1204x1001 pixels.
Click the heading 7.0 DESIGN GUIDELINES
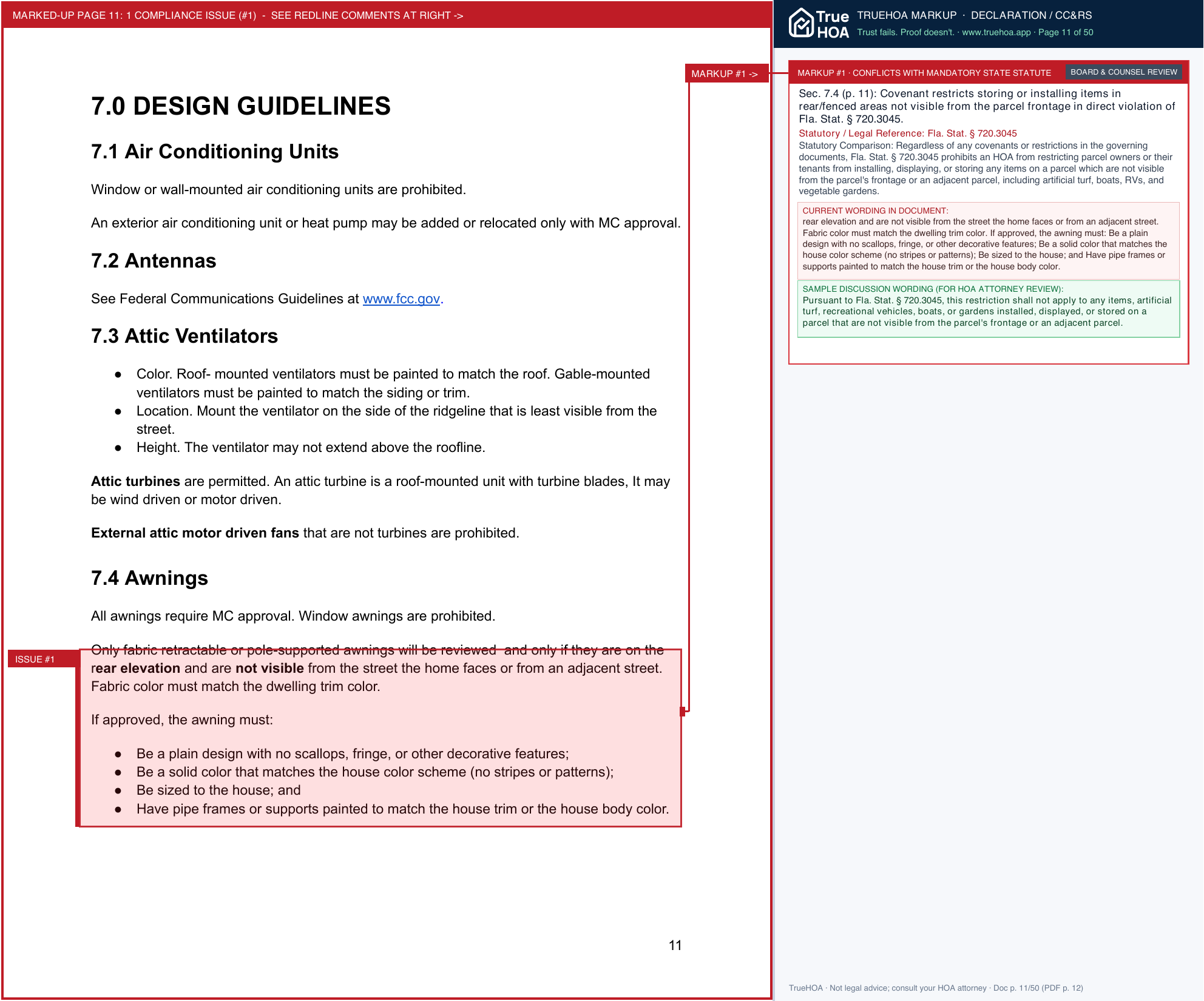tap(241, 106)
